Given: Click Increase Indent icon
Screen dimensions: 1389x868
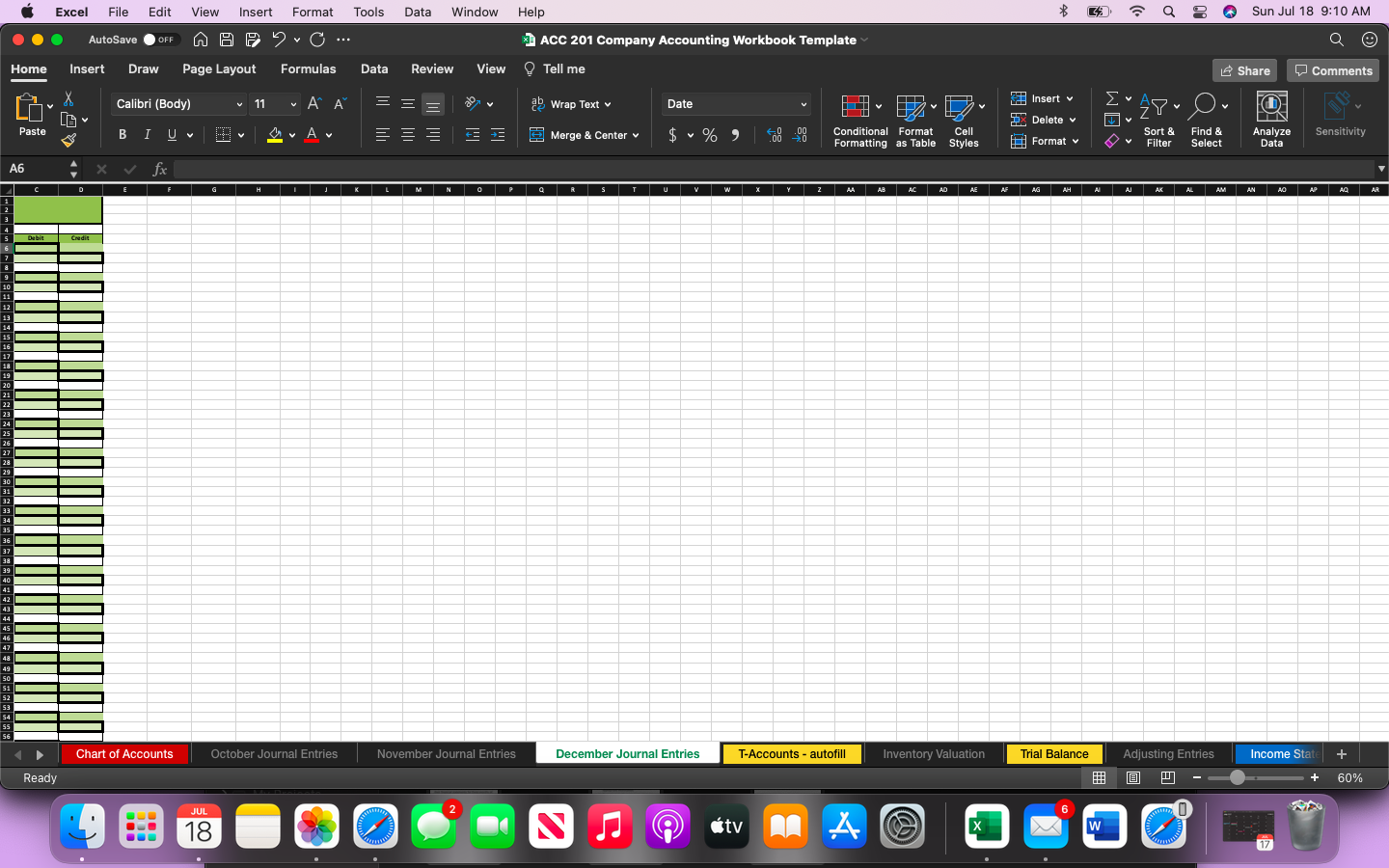Looking at the screenshot, I should [x=498, y=135].
